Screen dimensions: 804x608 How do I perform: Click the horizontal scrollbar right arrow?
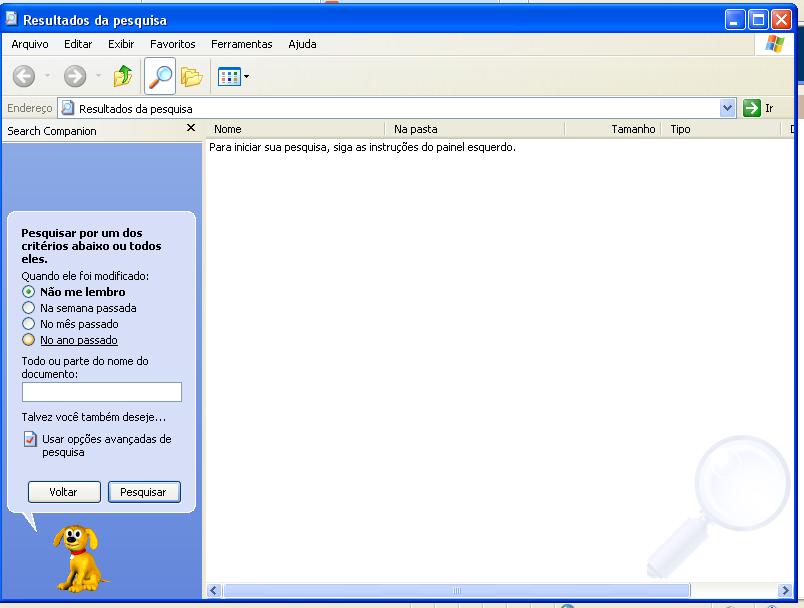point(785,591)
